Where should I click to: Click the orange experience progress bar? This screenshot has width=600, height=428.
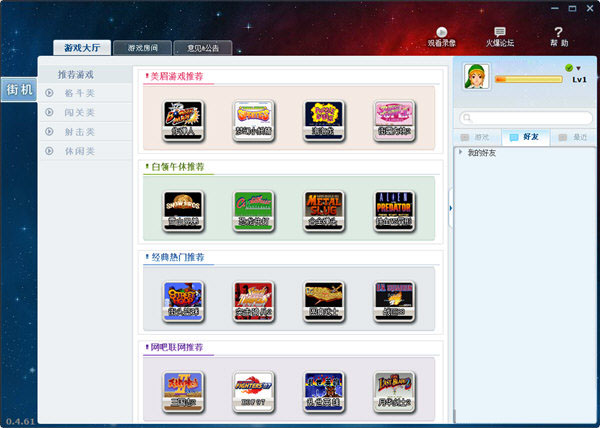528,79
